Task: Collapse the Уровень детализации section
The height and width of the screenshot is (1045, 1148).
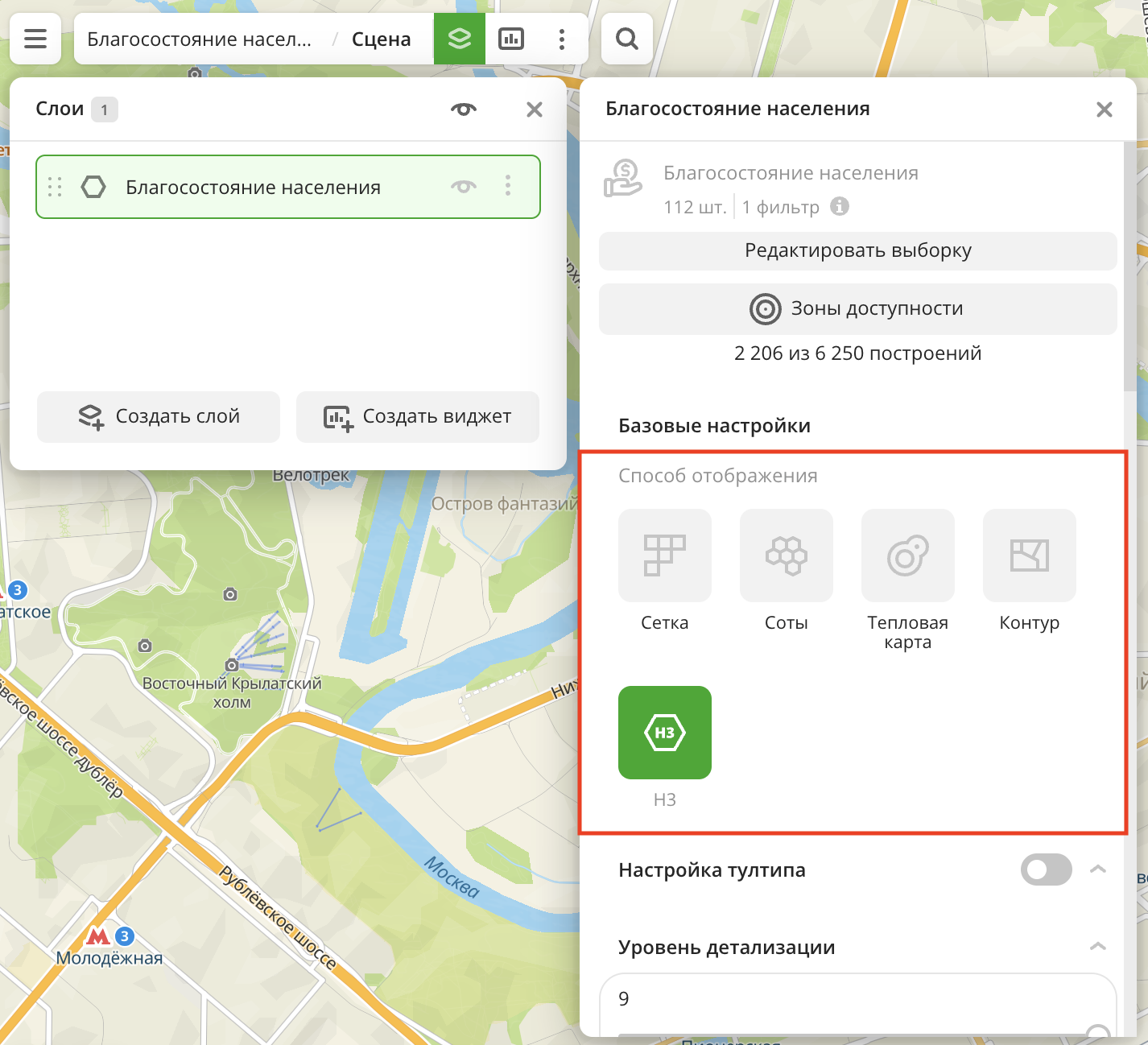Action: click(1097, 947)
